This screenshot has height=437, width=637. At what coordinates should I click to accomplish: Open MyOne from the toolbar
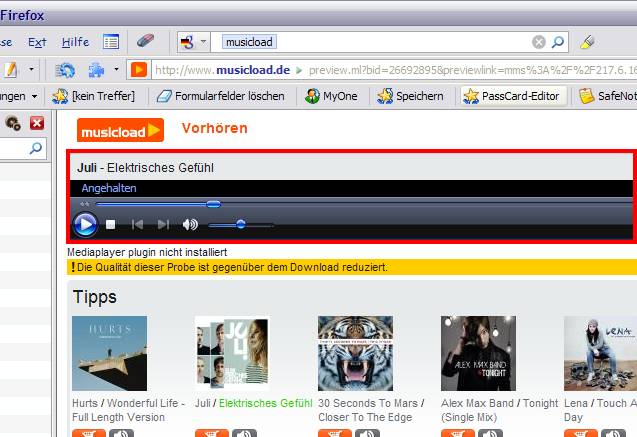point(331,96)
